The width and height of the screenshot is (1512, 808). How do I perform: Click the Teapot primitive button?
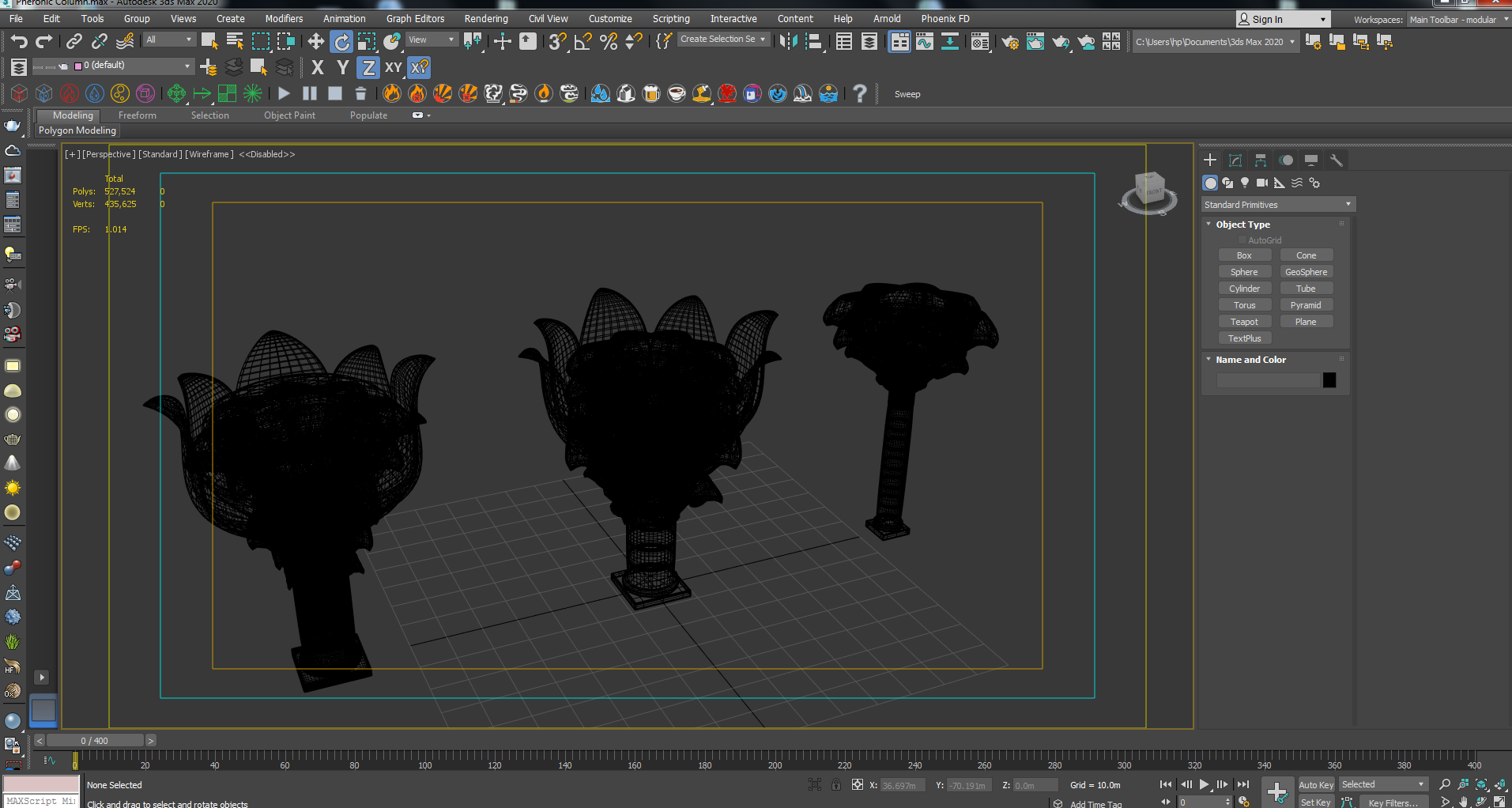pyautogui.click(x=1244, y=322)
